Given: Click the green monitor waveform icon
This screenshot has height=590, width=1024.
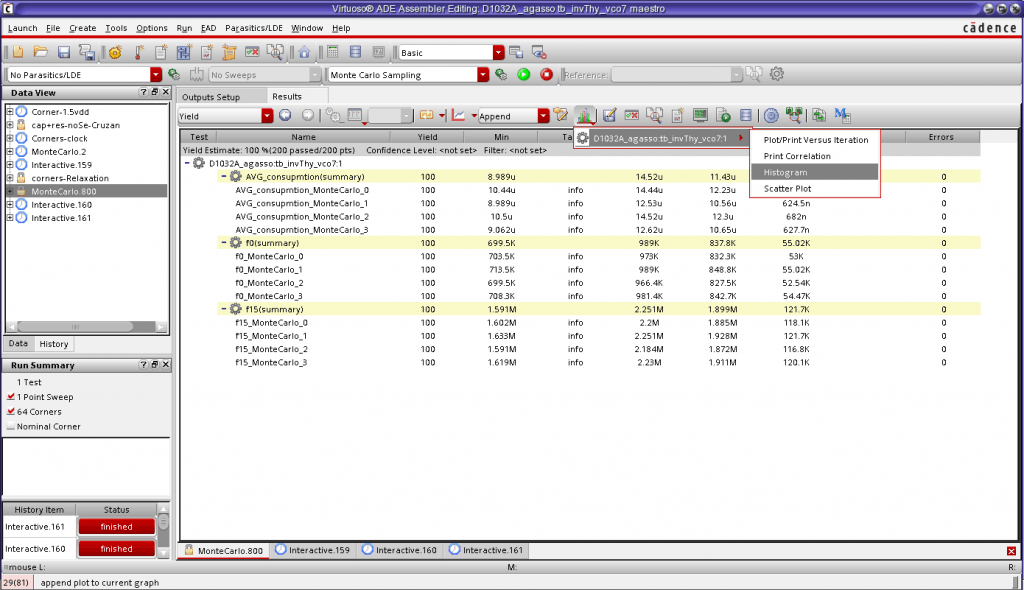Looking at the screenshot, I should pos(700,116).
